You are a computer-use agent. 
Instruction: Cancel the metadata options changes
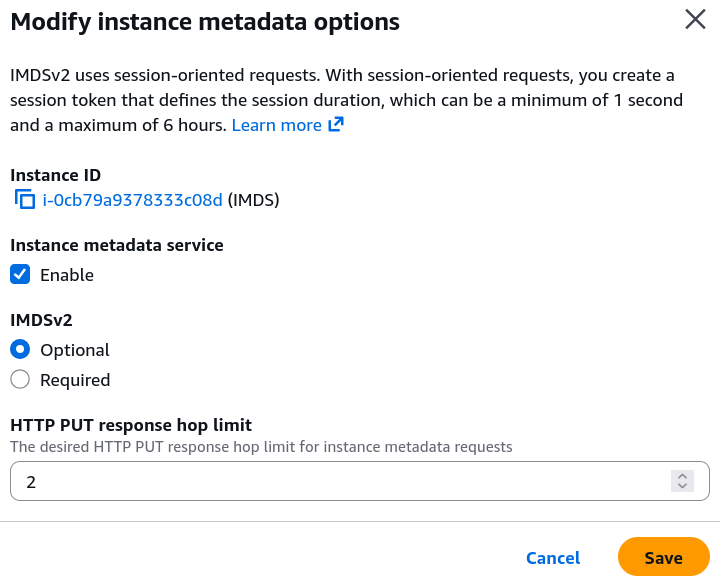coord(553,558)
